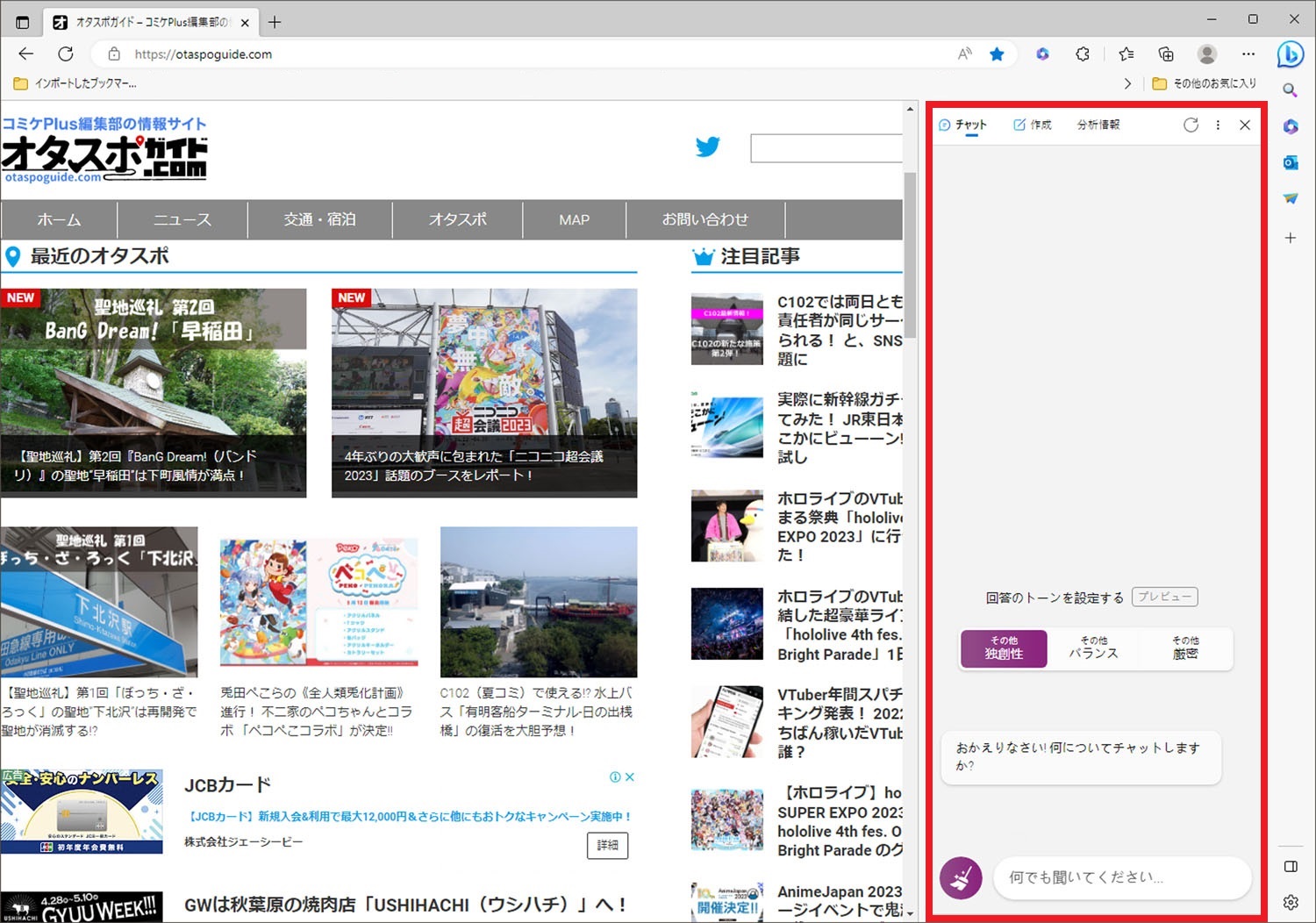Image resolution: width=1316 pixels, height=923 pixels.
Task: Open Drop via the paper plane sidebar icon
Action: [1290, 198]
